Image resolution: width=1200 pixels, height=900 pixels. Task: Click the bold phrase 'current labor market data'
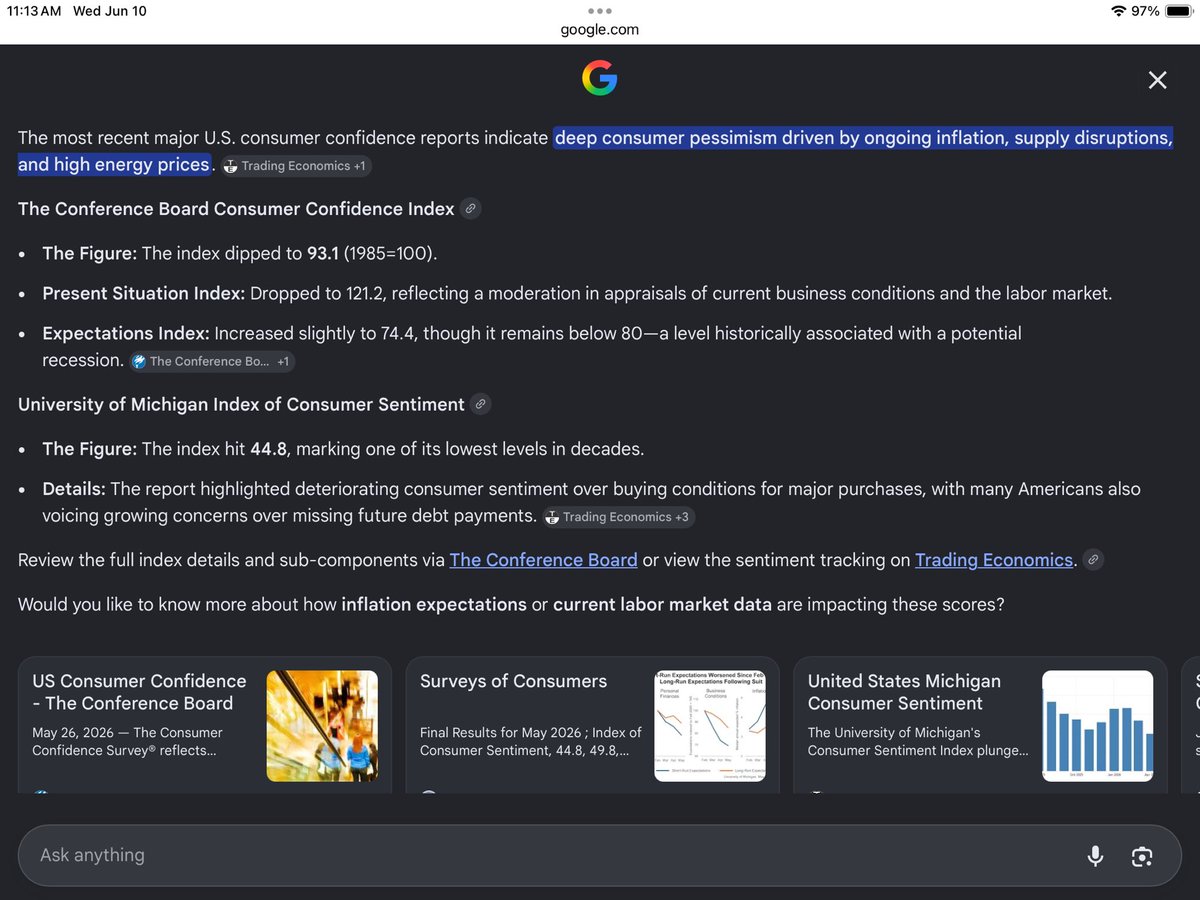pos(664,604)
